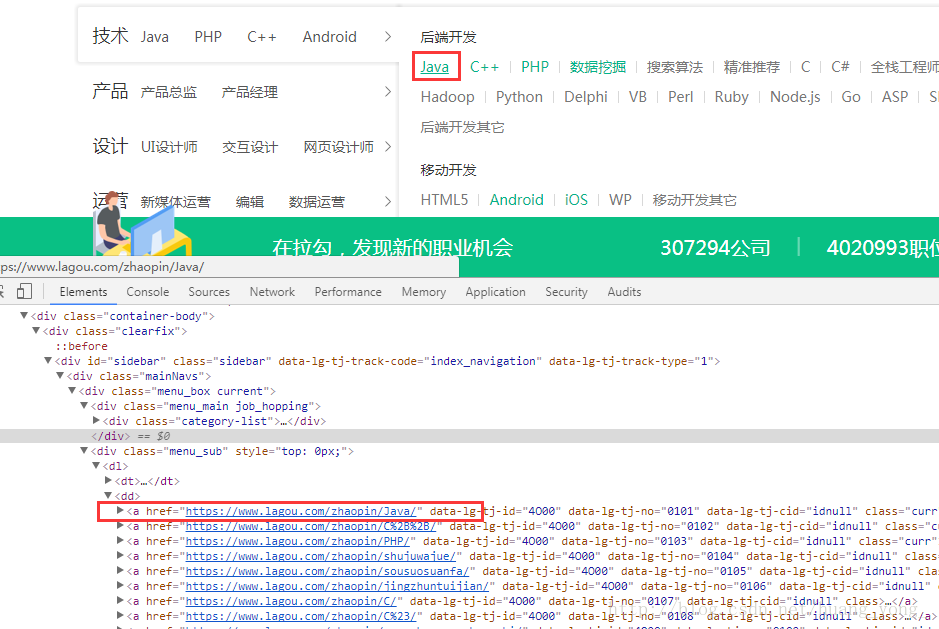Open 数据运营 in the 运营 row
This screenshot has height=629, width=939.
pyautogui.click(x=317, y=202)
